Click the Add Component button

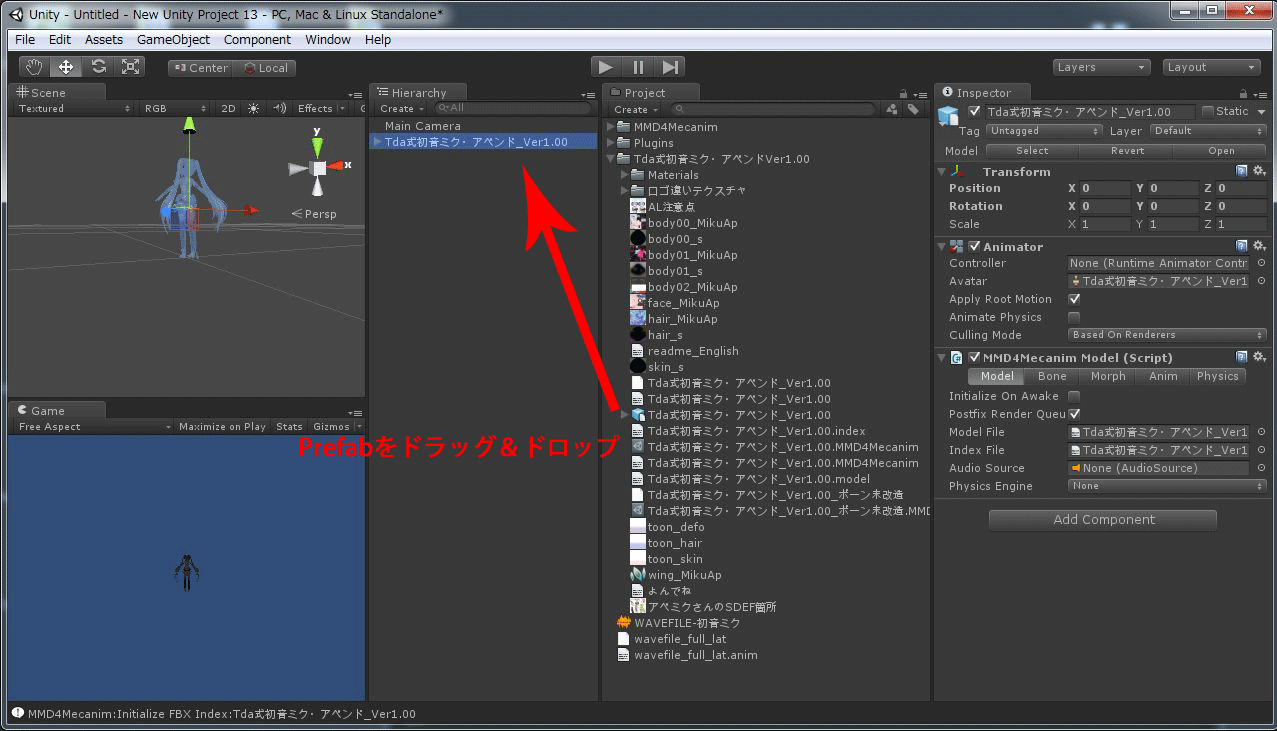point(1102,519)
